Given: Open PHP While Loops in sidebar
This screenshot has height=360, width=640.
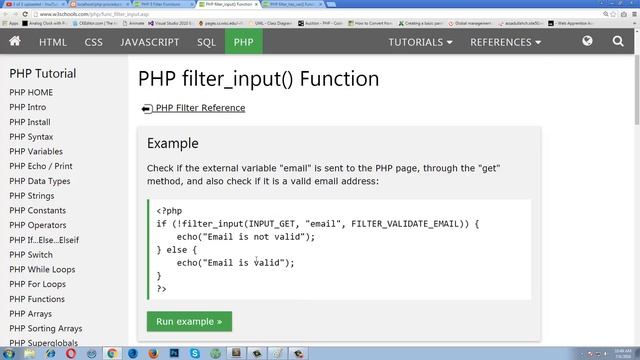Looking at the screenshot, I should (x=42, y=269).
